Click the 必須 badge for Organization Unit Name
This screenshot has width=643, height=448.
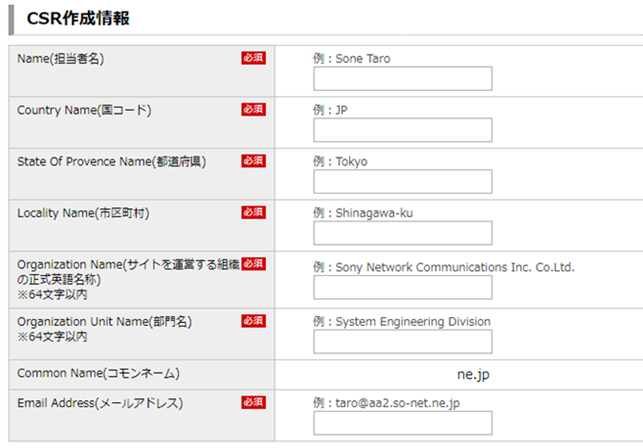(x=253, y=321)
